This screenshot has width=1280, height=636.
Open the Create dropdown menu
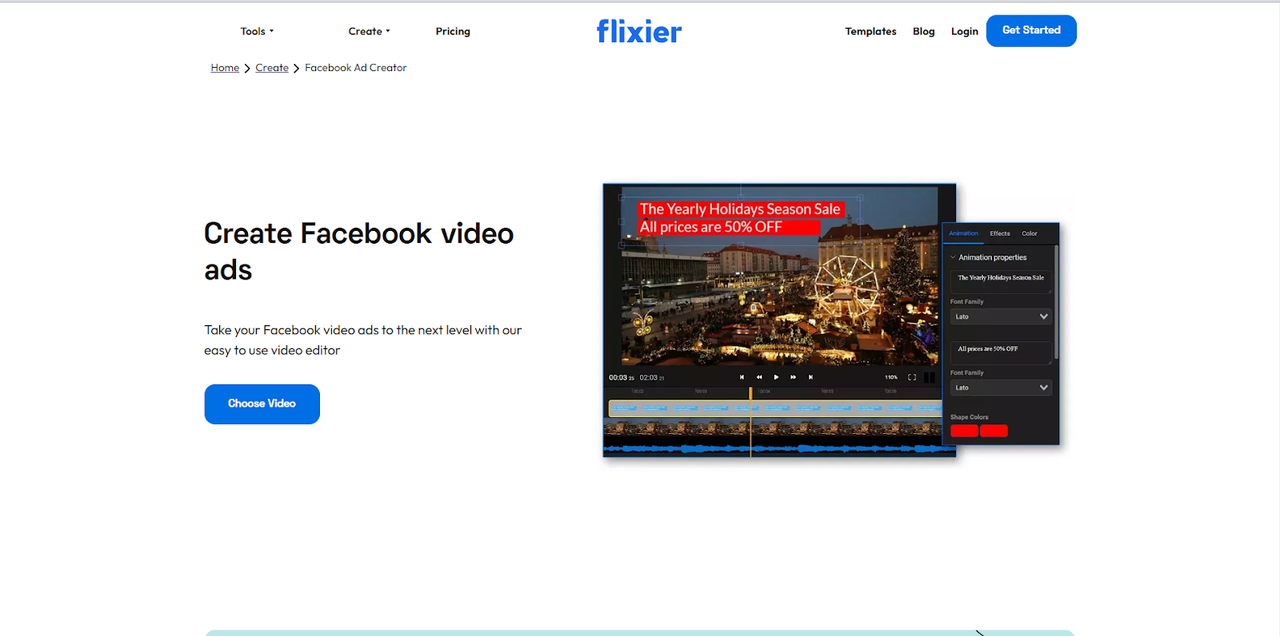[x=369, y=31]
